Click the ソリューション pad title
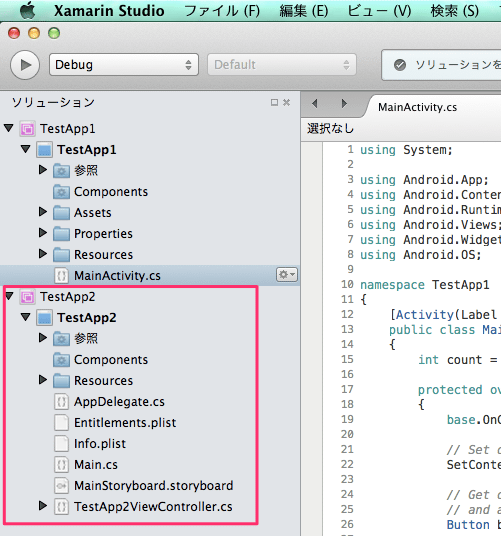The width and height of the screenshot is (501, 536). tap(53, 102)
